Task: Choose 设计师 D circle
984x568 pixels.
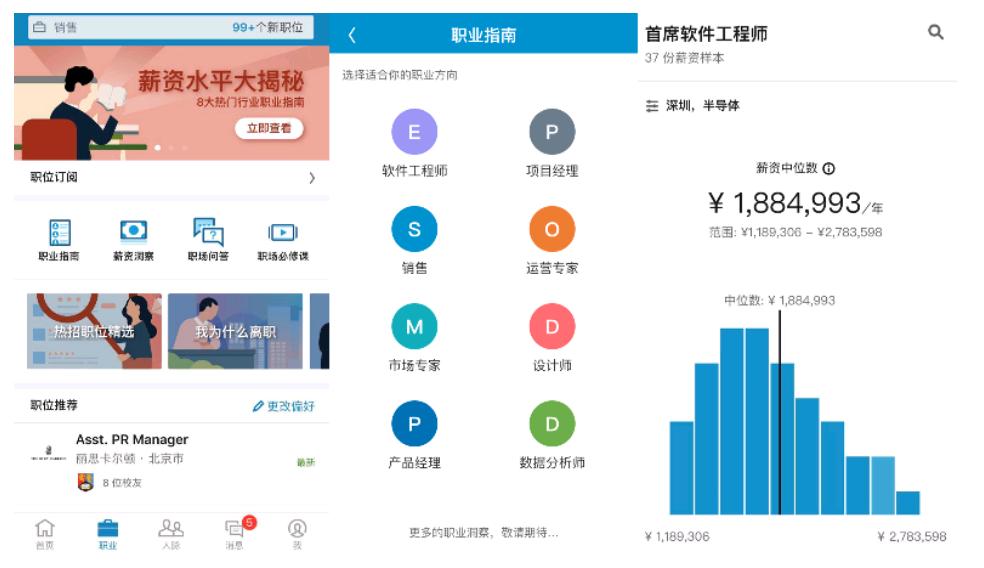Action: tap(552, 326)
